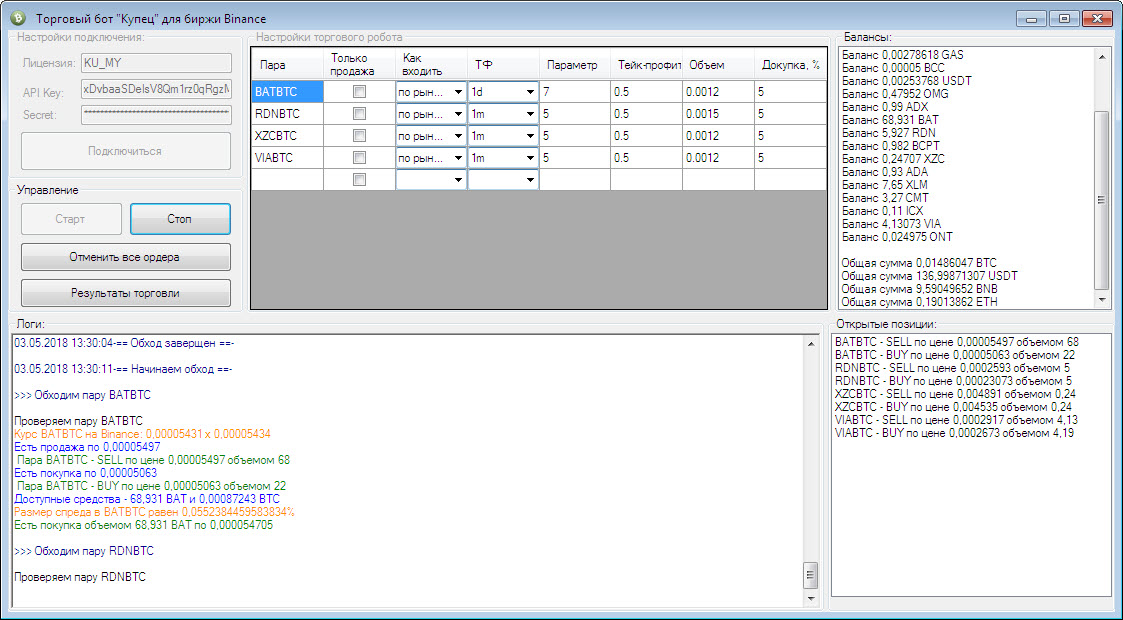Select the XZCBTC SELL open position line

(955, 394)
